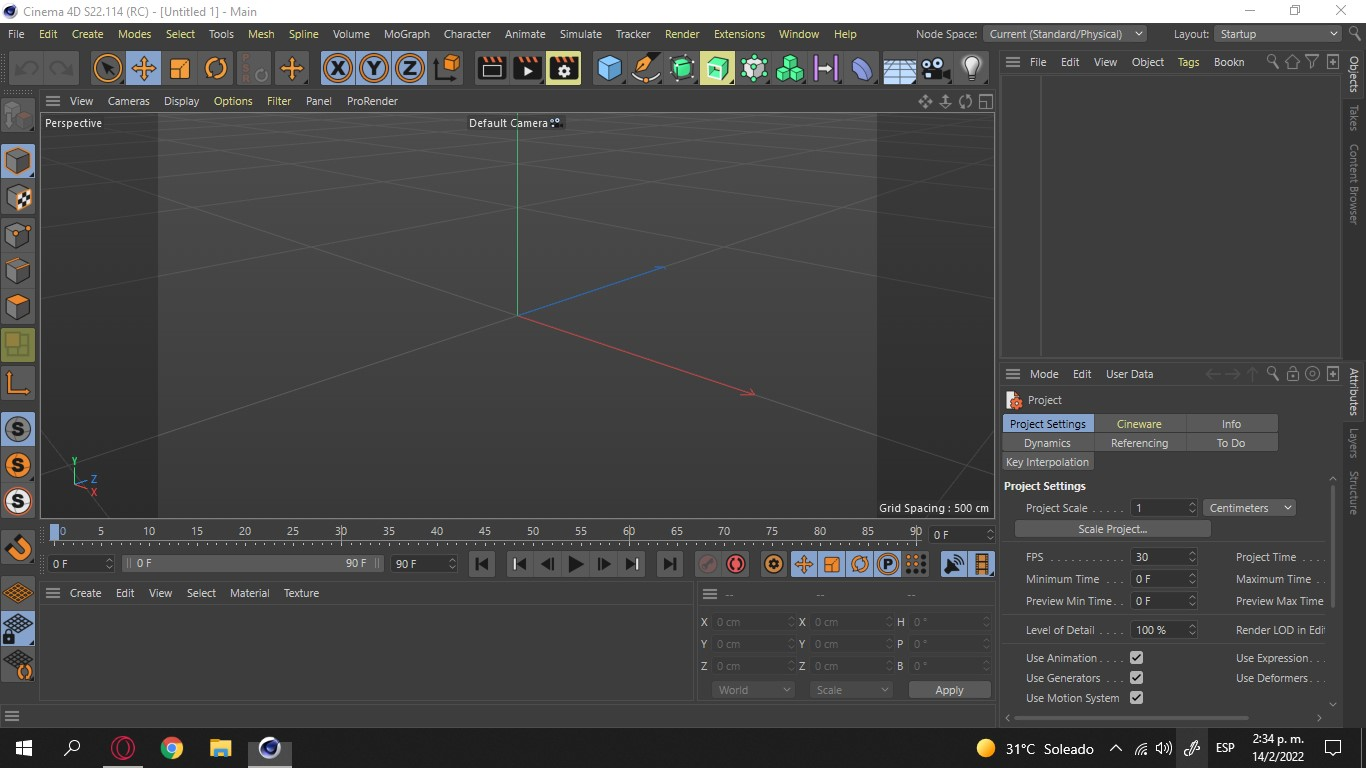1366x768 pixels.
Task: Toggle the Z axis lock
Action: coord(410,68)
